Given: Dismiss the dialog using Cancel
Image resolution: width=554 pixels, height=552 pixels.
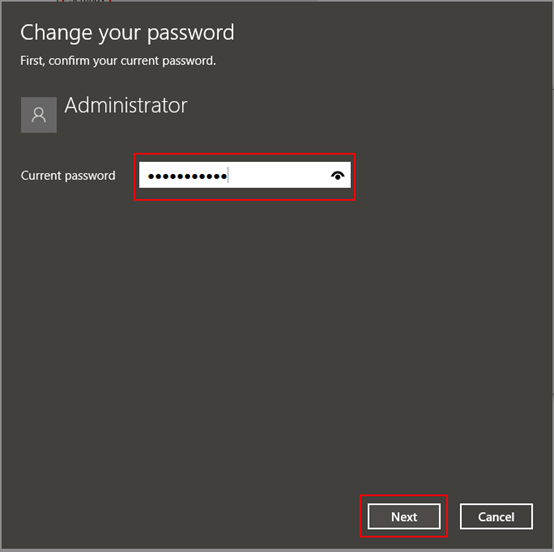Looking at the screenshot, I should (x=496, y=516).
